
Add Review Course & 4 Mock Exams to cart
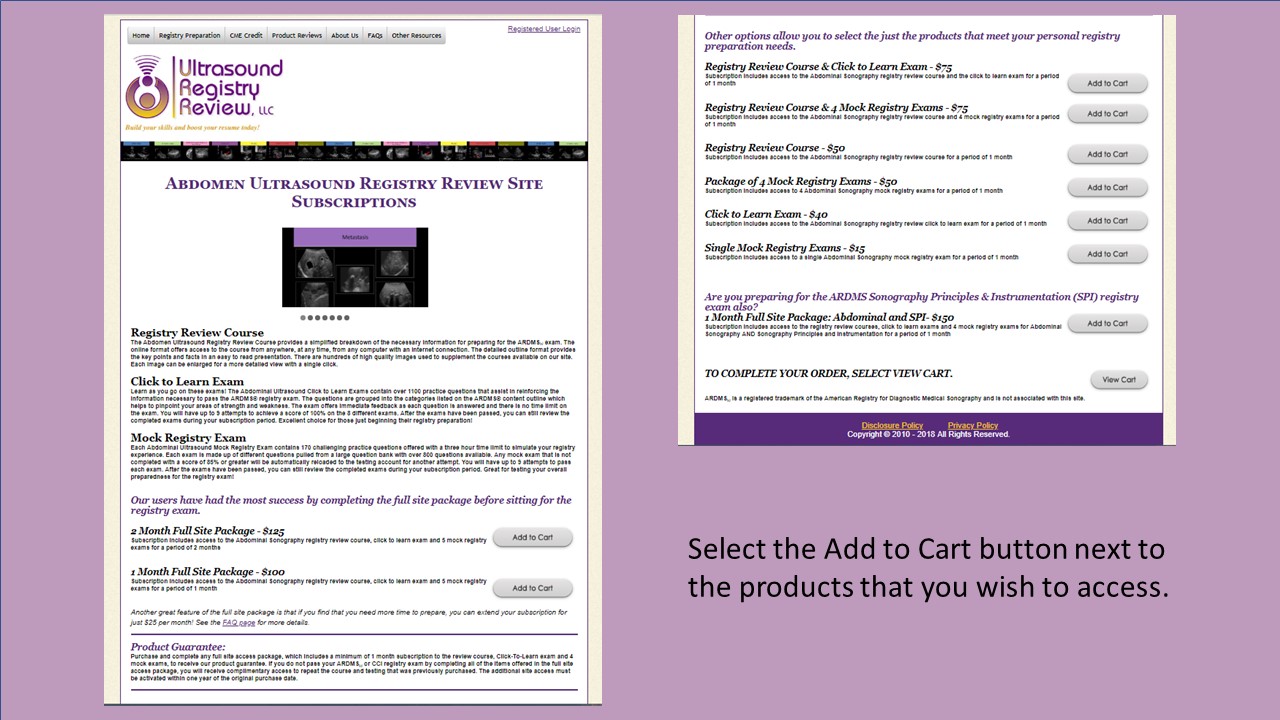point(1108,114)
